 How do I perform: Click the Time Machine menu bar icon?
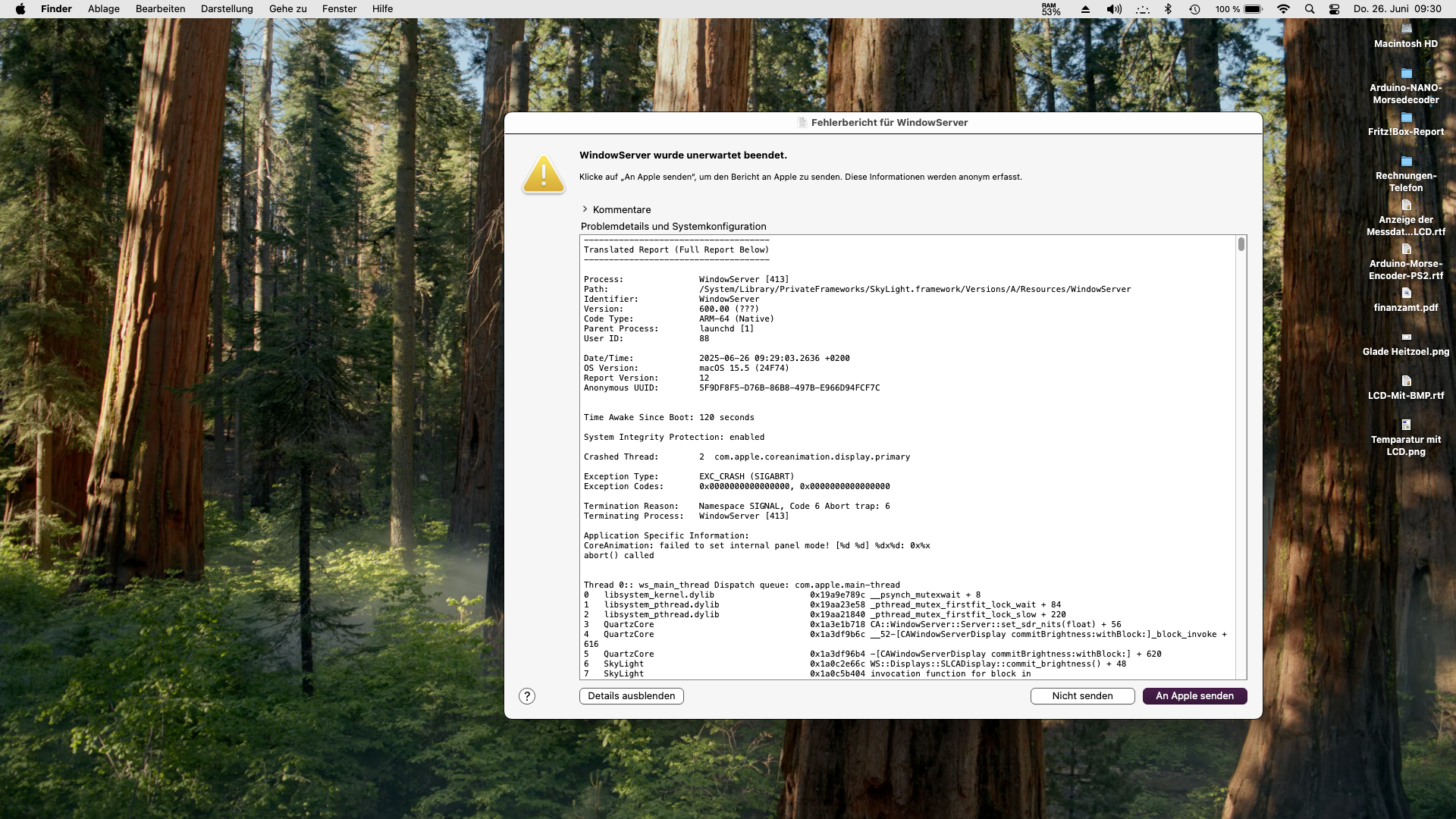coord(1194,9)
